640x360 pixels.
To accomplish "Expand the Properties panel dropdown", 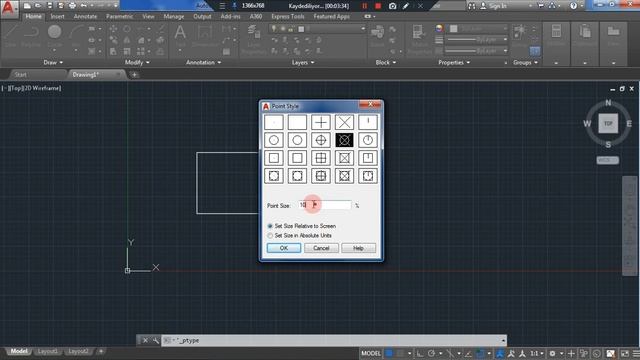I will click(454, 62).
